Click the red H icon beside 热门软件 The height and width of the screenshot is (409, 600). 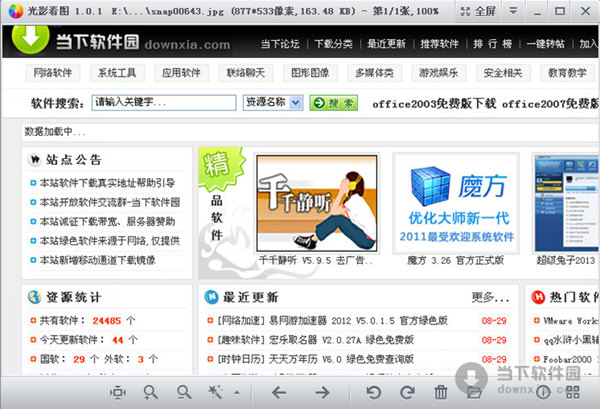coord(538,297)
